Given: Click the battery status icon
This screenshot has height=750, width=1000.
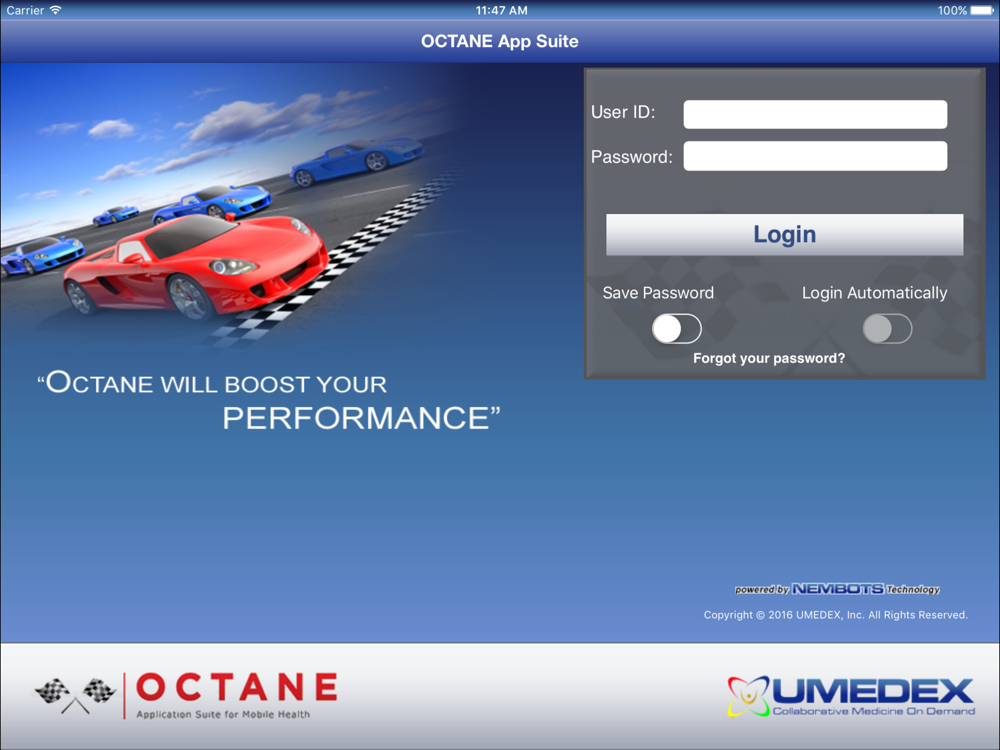Looking at the screenshot, I should (982, 10).
